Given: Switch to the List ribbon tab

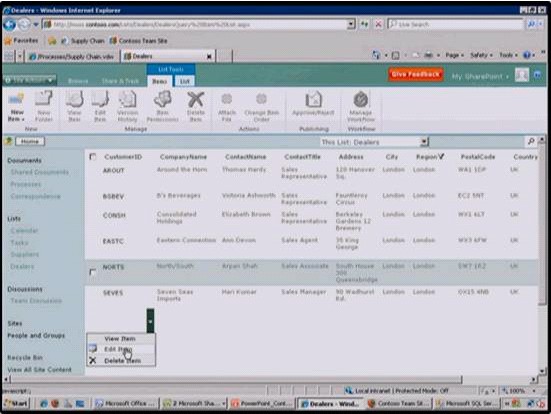Looking at the screenshot, I should click(x=184, y=81).
